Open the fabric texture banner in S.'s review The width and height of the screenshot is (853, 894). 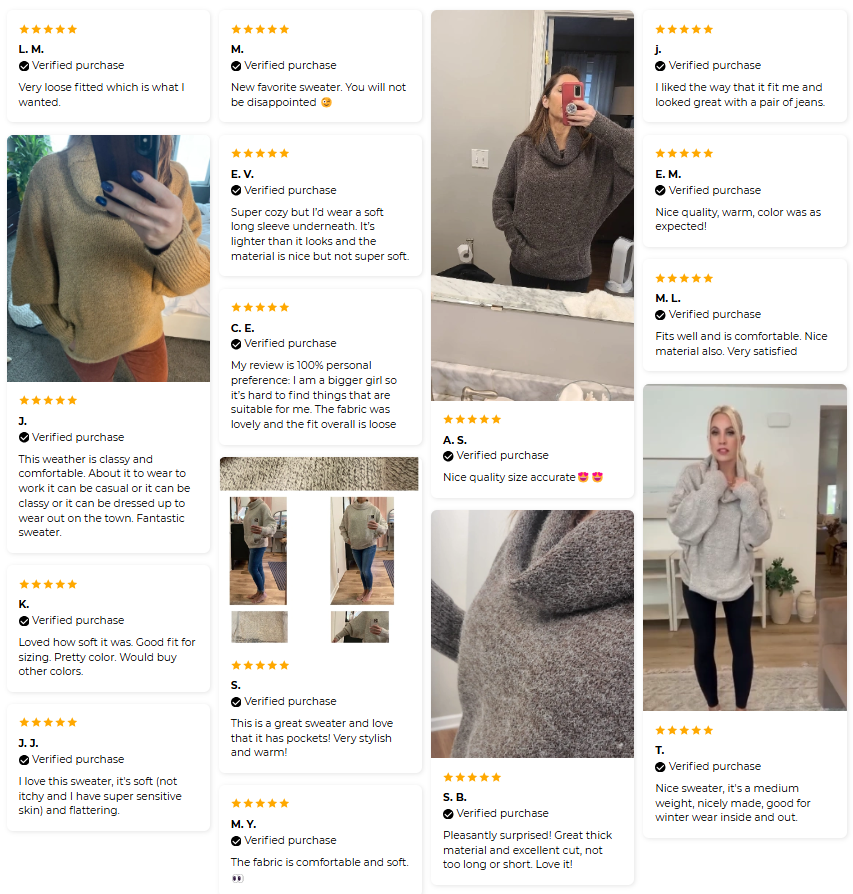(x=319, y=474)
